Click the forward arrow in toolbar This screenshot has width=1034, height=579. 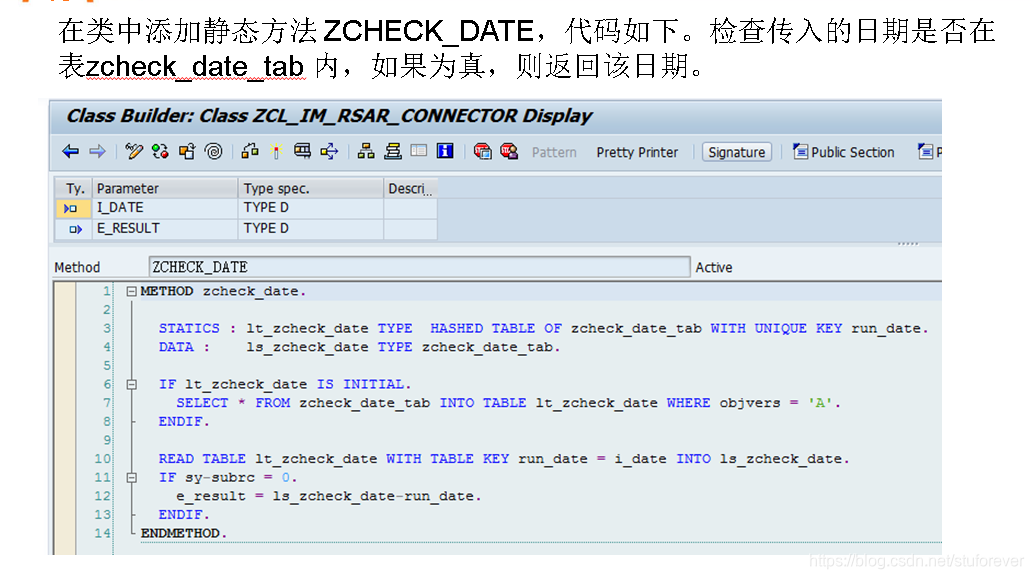pos(98,152)
